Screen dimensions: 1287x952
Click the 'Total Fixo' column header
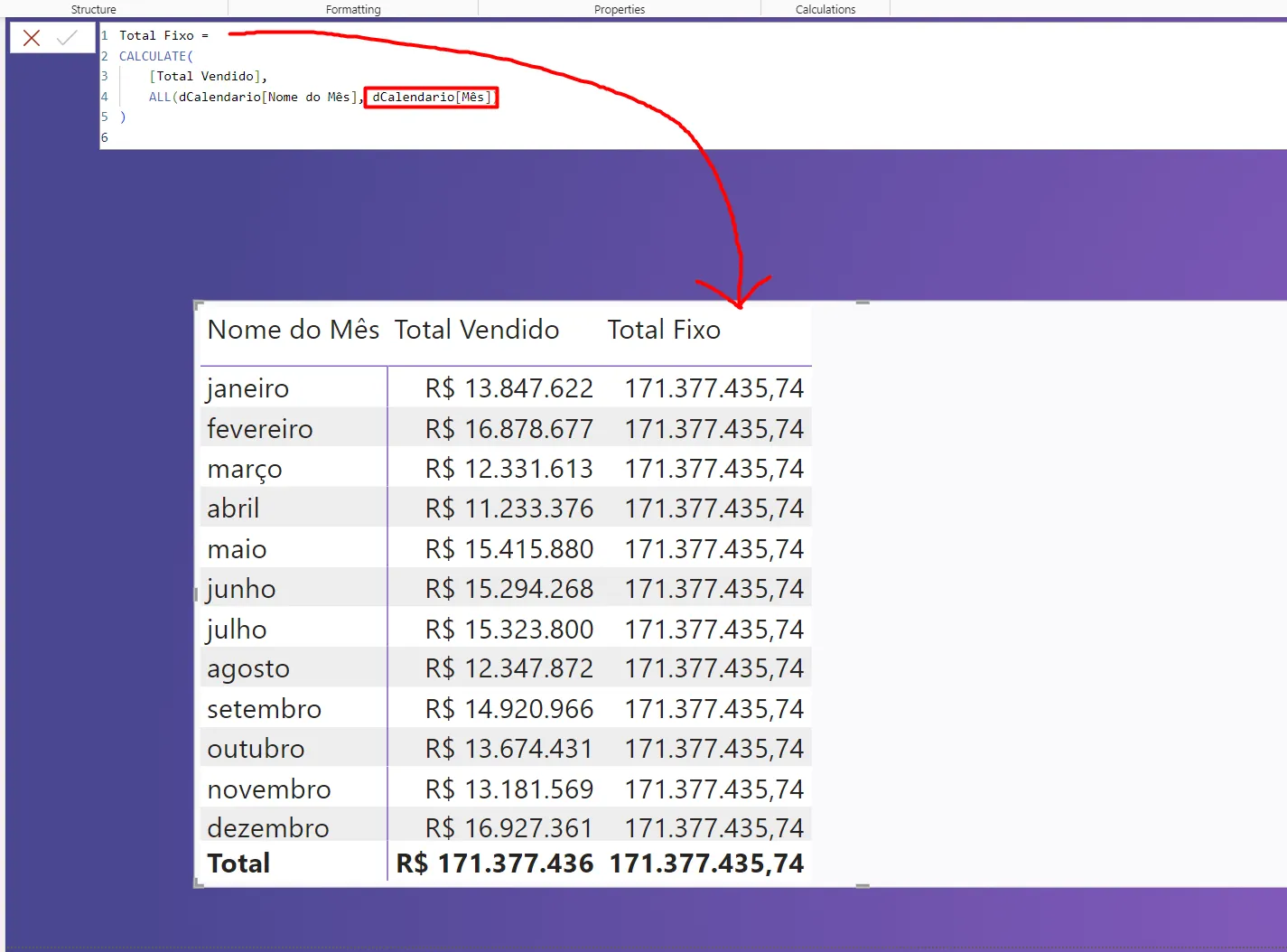click(664, 330)
